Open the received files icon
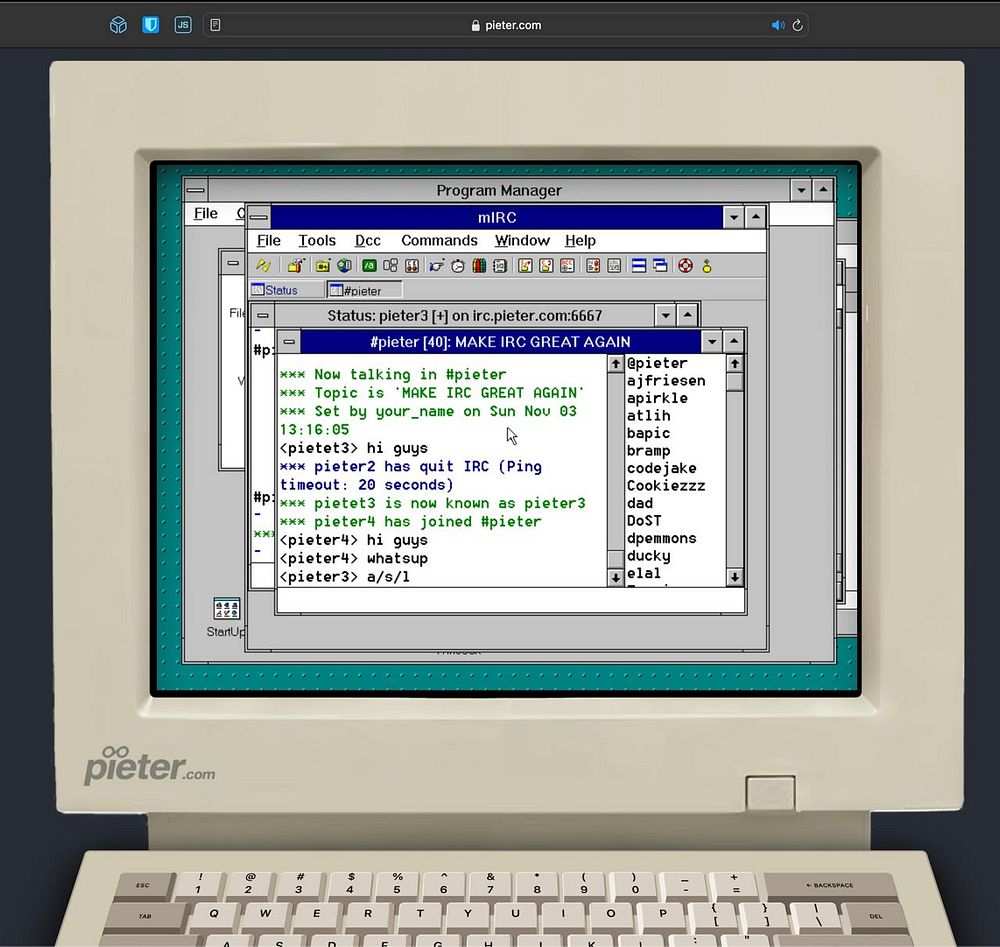Image resolution: width=1000 pixels, height=947 pixels. pyautogui.click(x=593, y=266)
